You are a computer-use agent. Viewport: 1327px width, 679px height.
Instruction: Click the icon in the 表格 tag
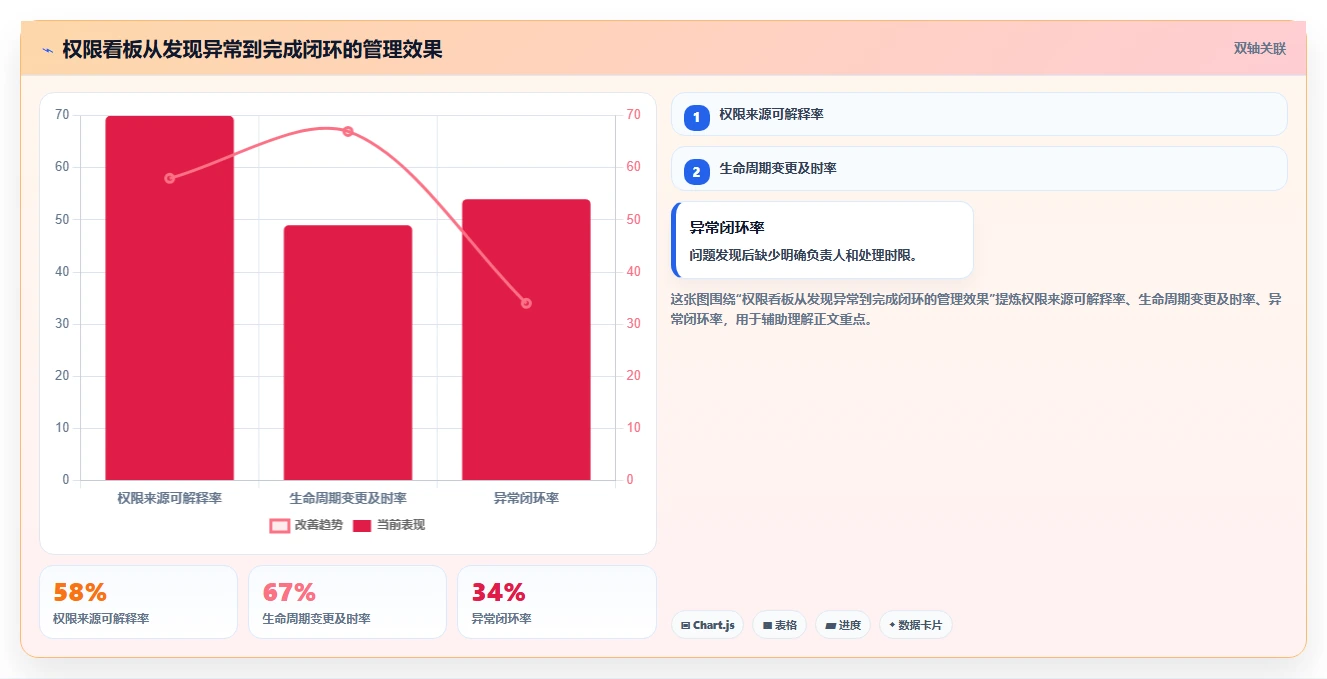click(767, 625)
